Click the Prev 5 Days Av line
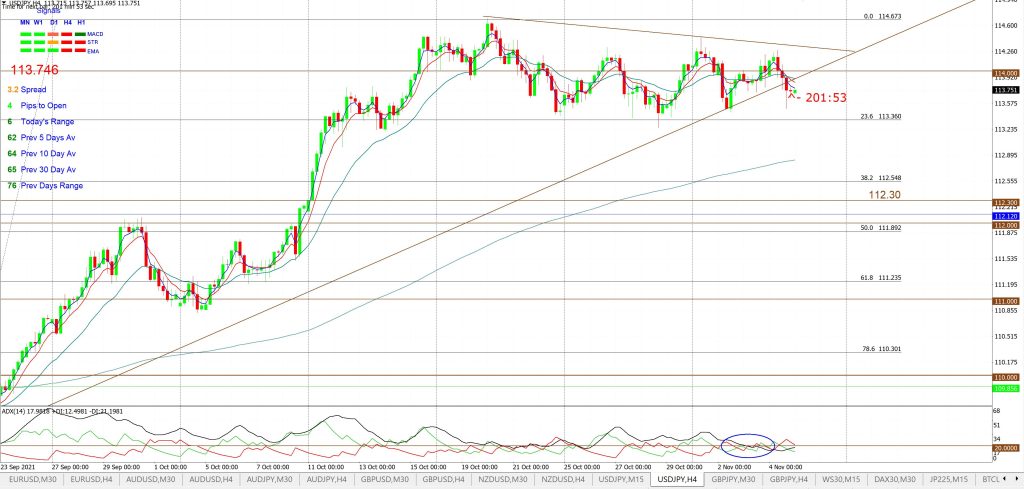The image size is (1024, 489). click(x=41, y=138)
